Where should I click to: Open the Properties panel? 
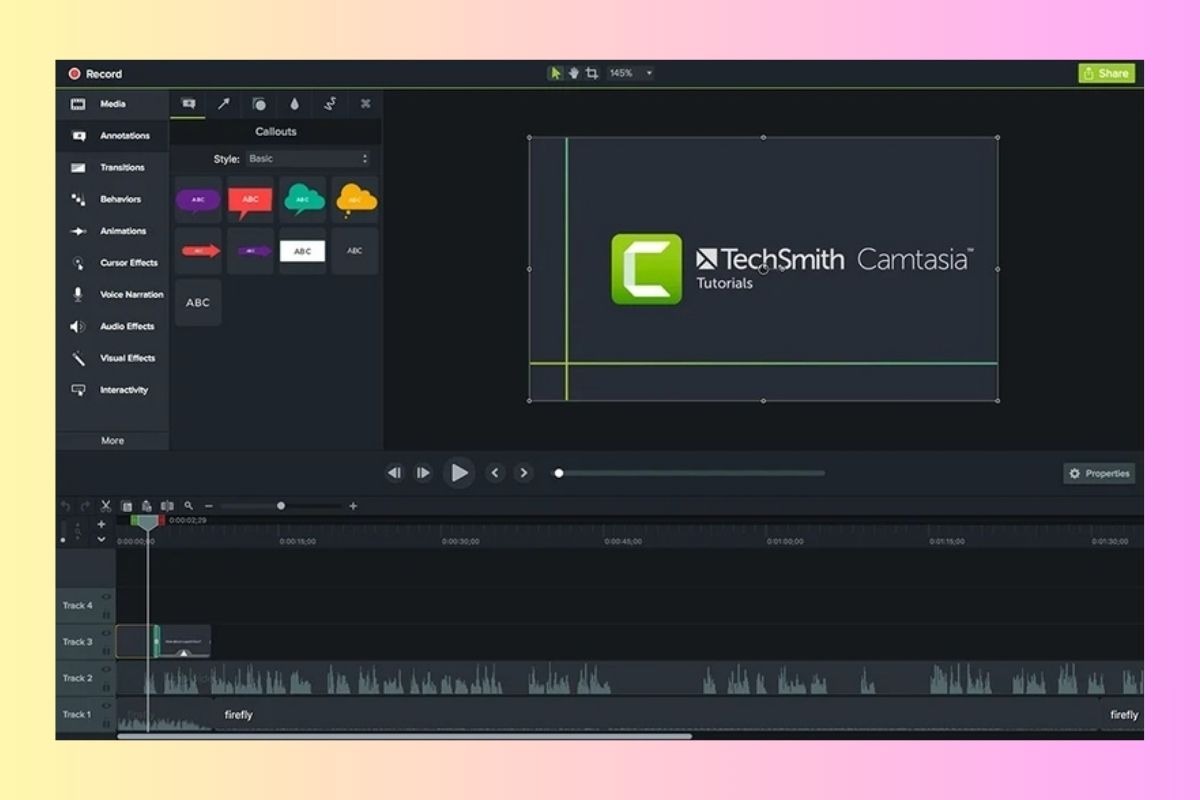pos(1099,474)
